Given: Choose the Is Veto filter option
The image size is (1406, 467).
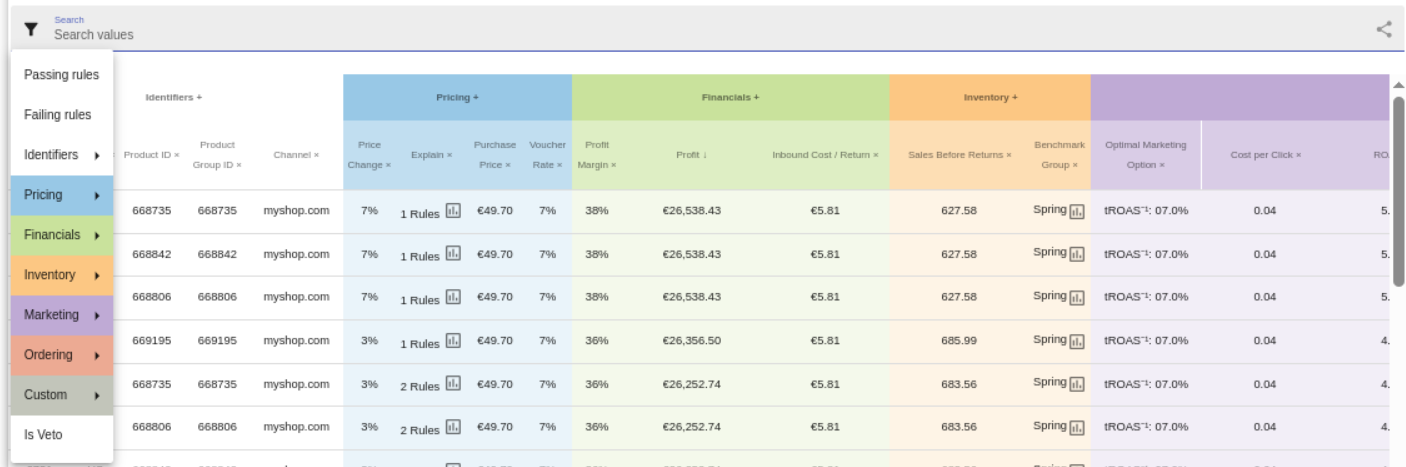Looking at the screenshot, I should click(x=62, y=435).
